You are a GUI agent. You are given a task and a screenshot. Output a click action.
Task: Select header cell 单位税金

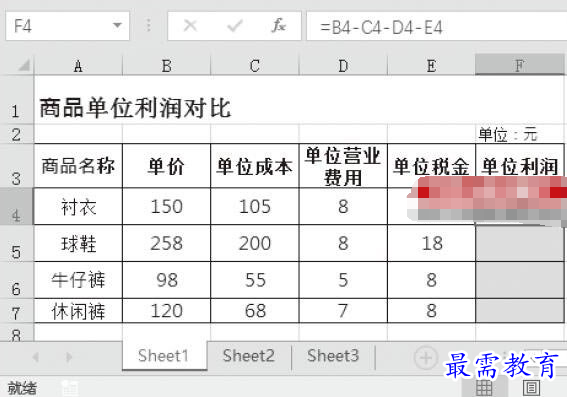coord(431,166)
